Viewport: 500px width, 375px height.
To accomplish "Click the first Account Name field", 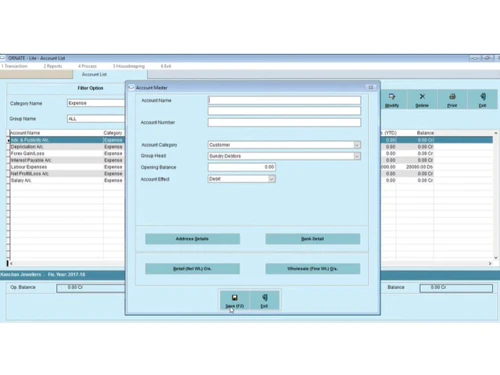I will (284, 100).
